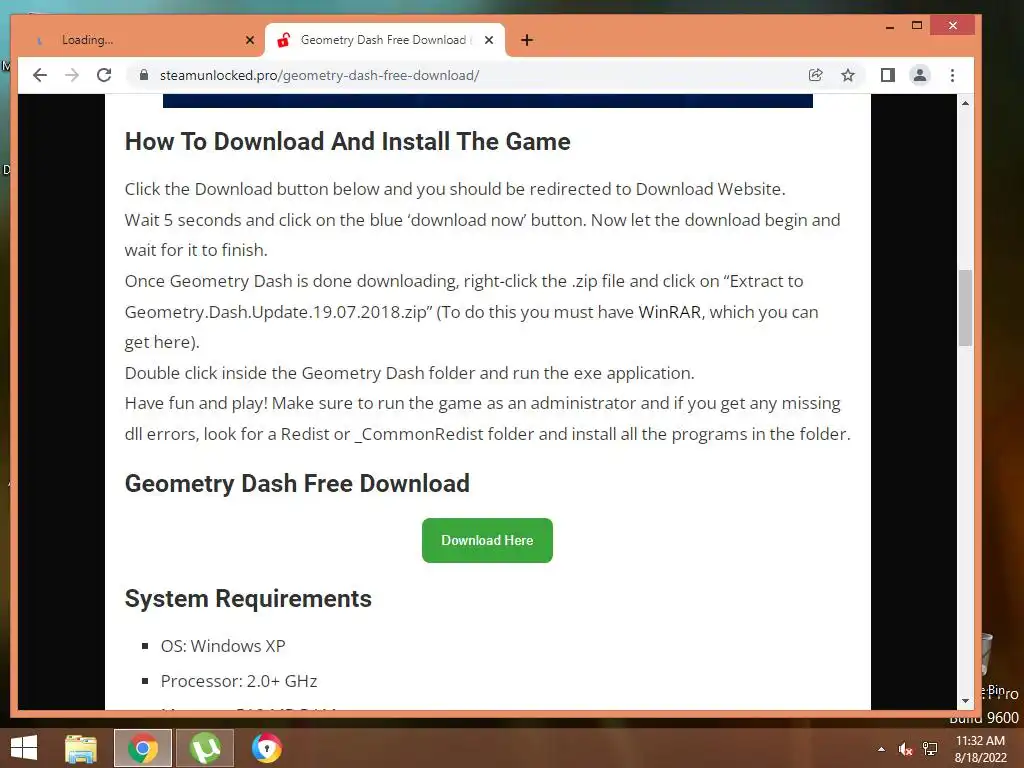Open uTorrent from the taskbar
Image resolution: width=1024 pixels, height=768 pixels.
point(205,748)
